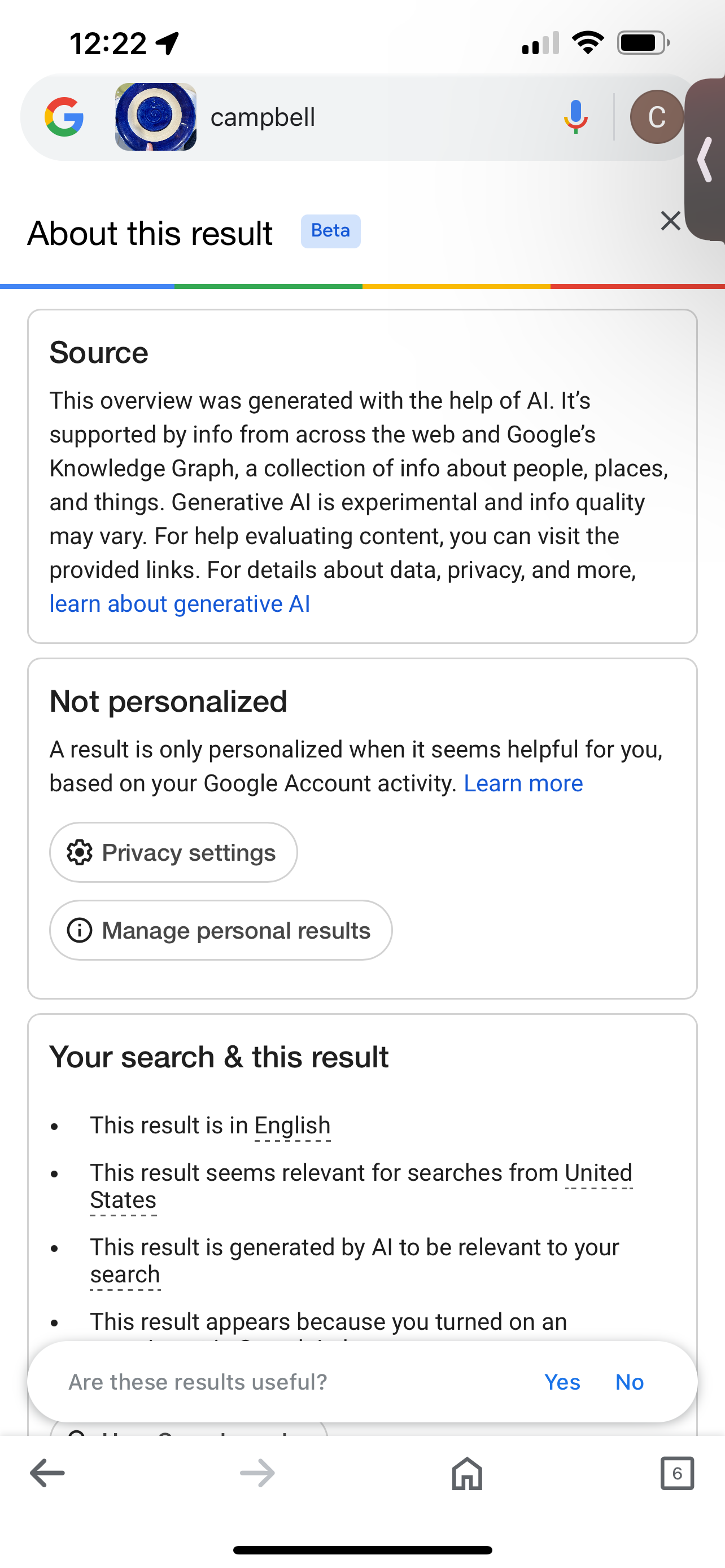Open Privacy settings
This screenshot has width=725, height=1568.
pos(173,852)
